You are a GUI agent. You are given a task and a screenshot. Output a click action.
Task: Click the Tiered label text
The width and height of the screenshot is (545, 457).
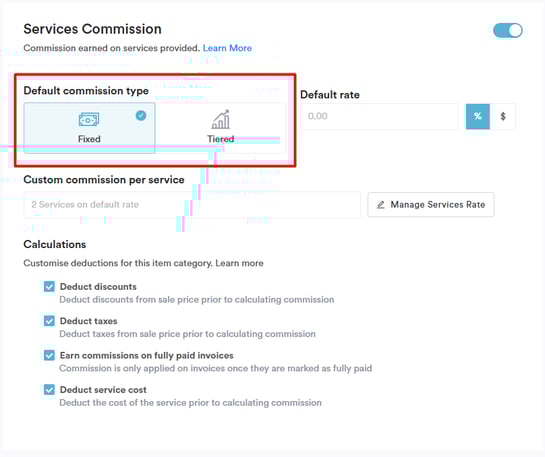point(221,139)
